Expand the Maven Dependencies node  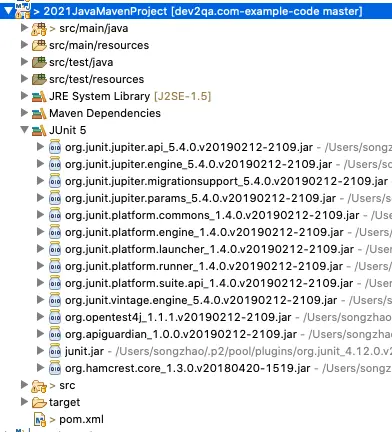click(x=24, y=113)
